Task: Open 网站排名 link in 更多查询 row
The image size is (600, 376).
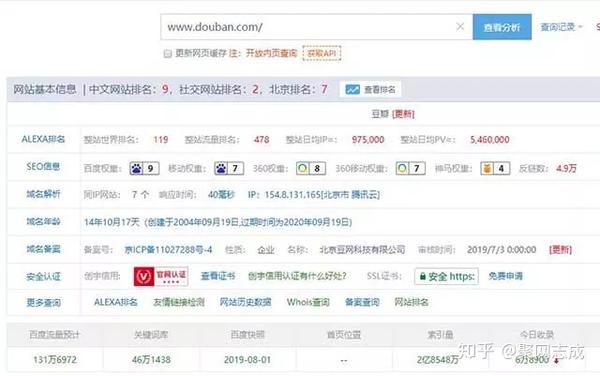Action: (411, 302)
